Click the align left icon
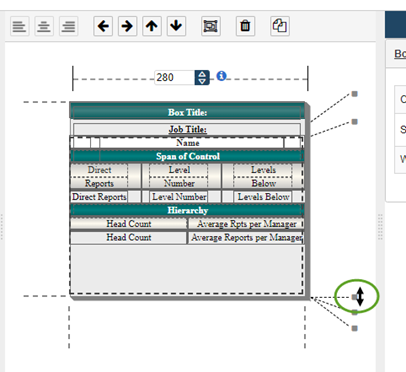Viewport: 406px width, 372px height. pyautogui.click(x=20, y=26)
